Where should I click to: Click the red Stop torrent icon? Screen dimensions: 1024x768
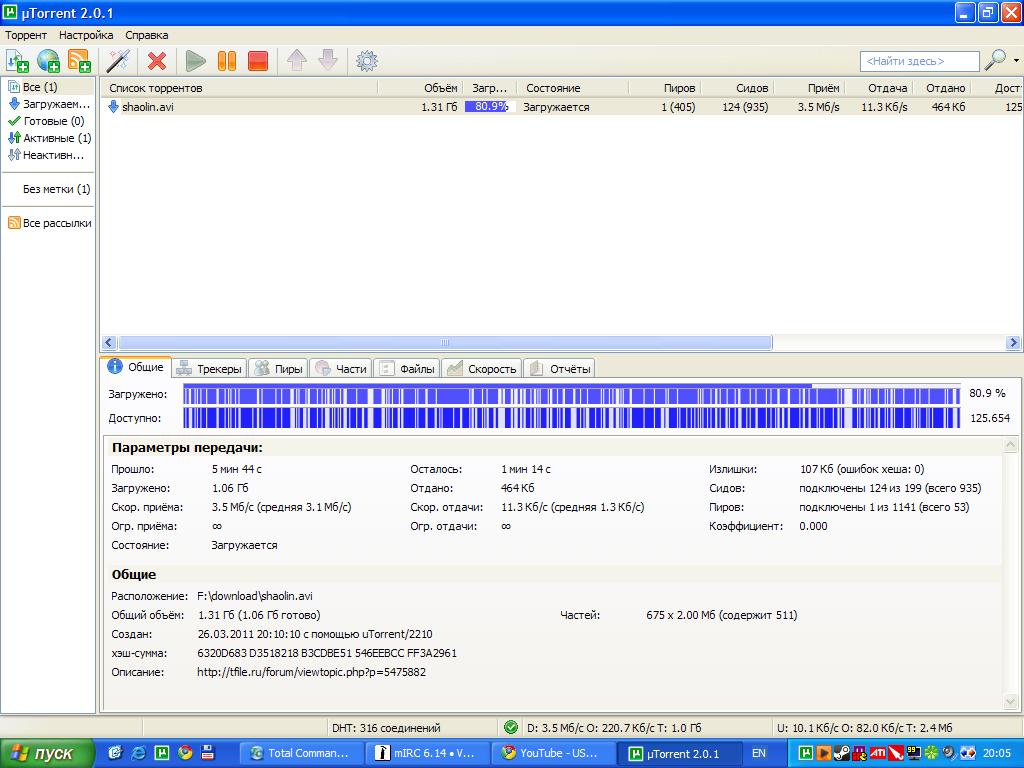[x=258, y=61]
